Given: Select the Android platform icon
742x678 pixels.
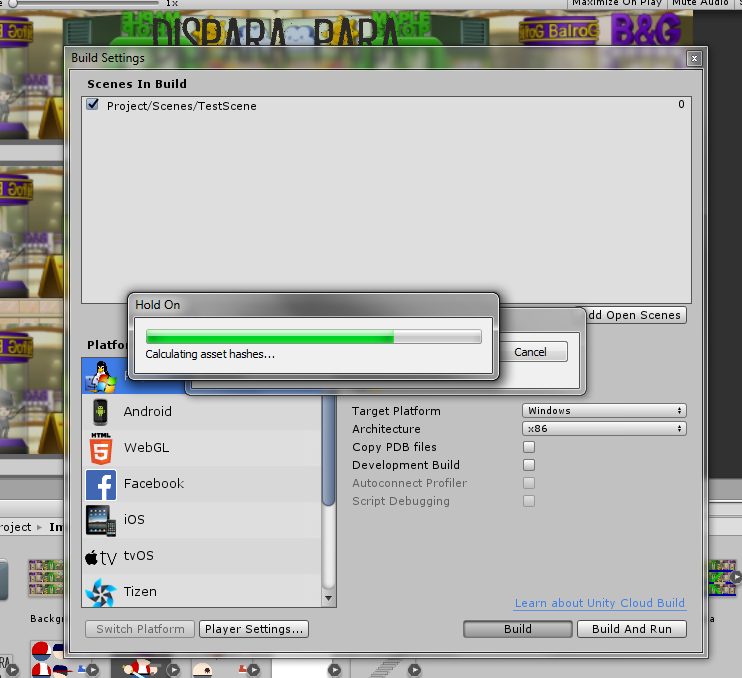Looking at the screenshot, I should [x=100, y=412].
